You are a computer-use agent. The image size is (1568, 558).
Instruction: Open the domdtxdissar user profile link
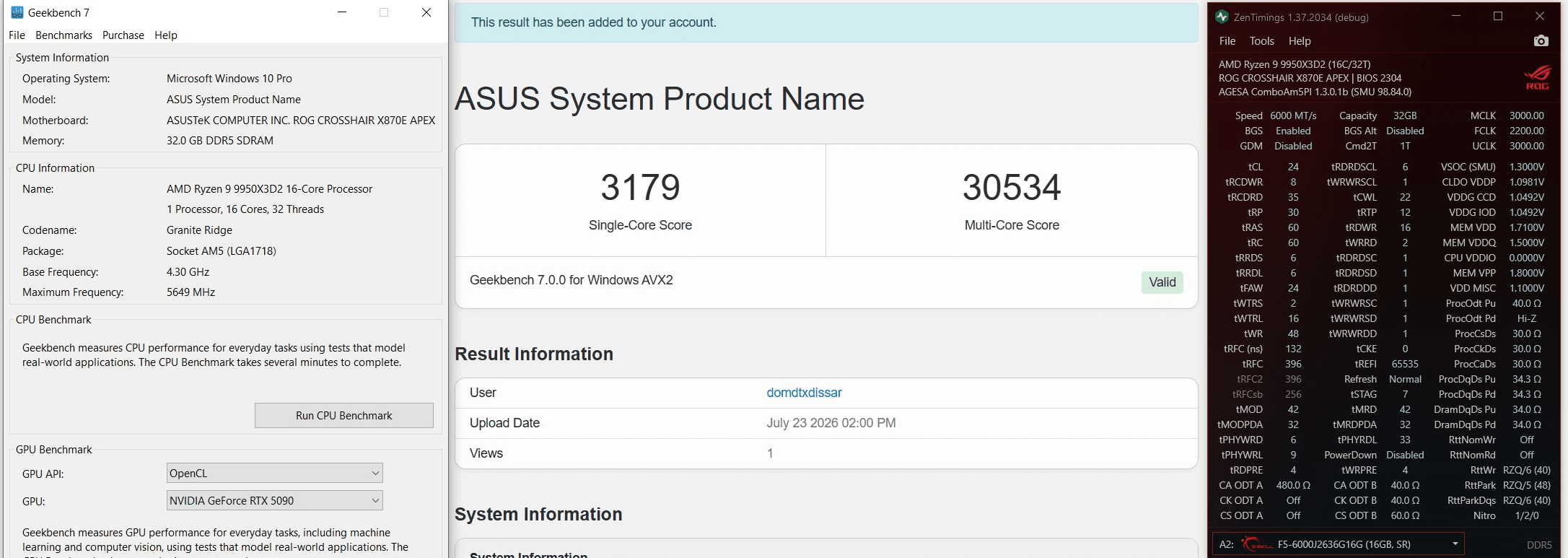pyautogui.click(x=804, y=393)
